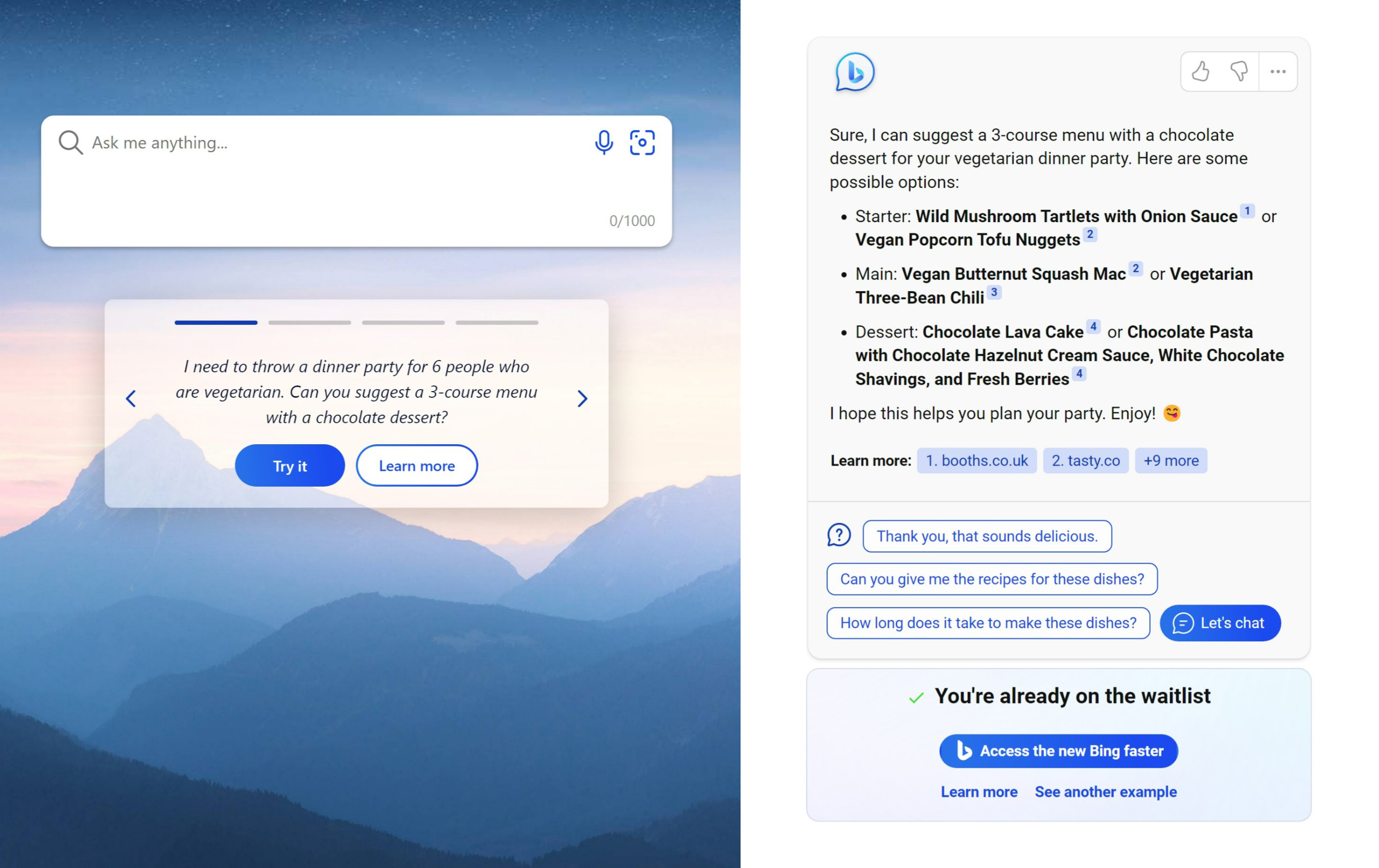This screenshot has width=1379, height=868.
Task: Click the Try it button
Action: click(290, 464)
